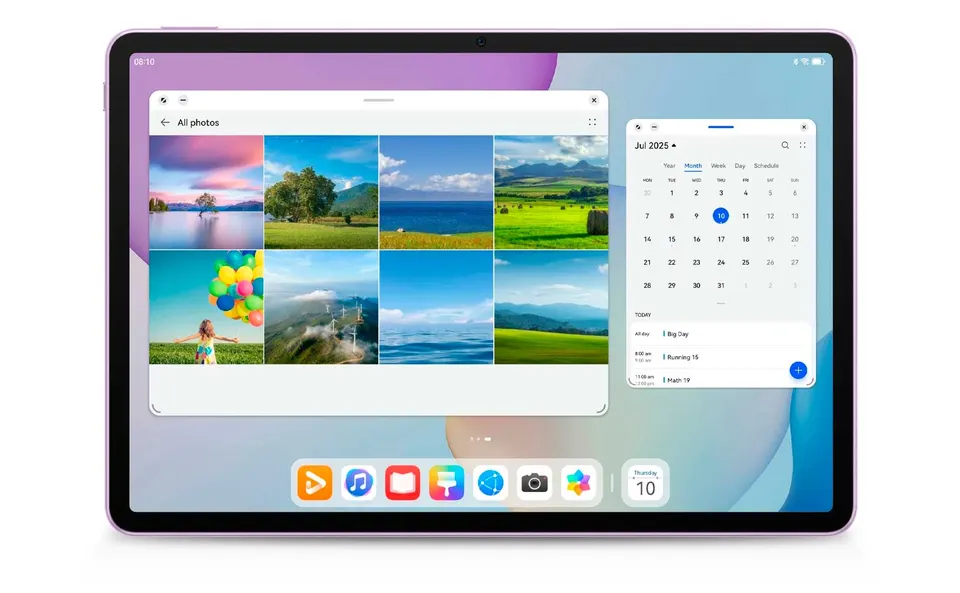The width and height of the screenshot is (960, 593).
Task: Go back from All photos
Action: (165, 122)
